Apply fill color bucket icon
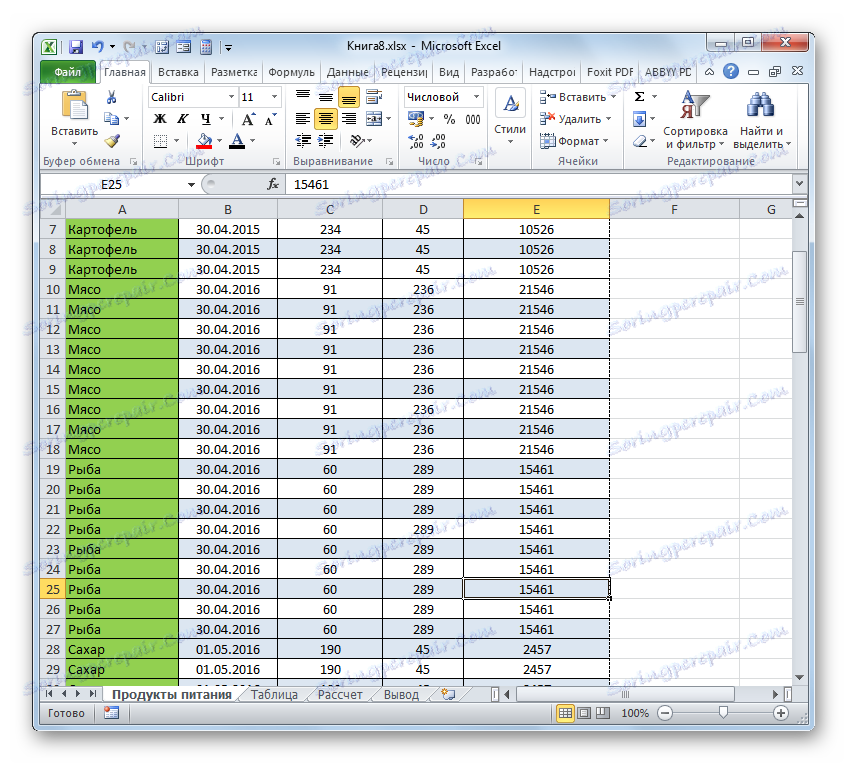This screenshot has height=764, width=848. tap(204, 141)
